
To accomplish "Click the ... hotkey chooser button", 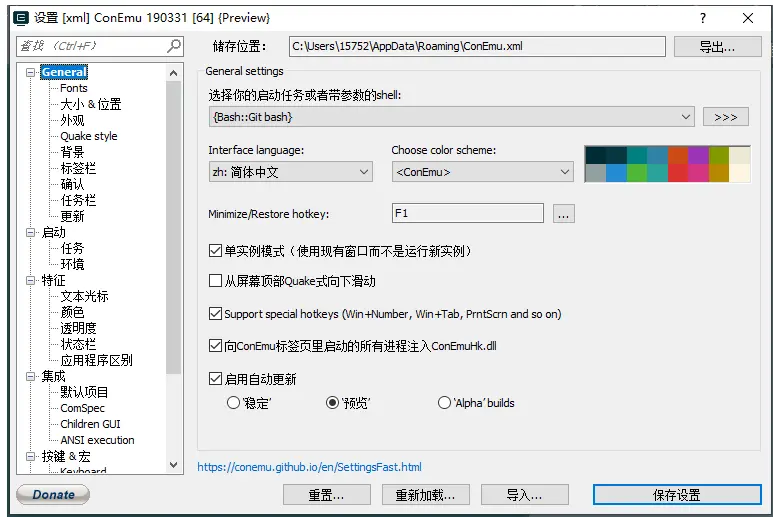I will [563, 214].
